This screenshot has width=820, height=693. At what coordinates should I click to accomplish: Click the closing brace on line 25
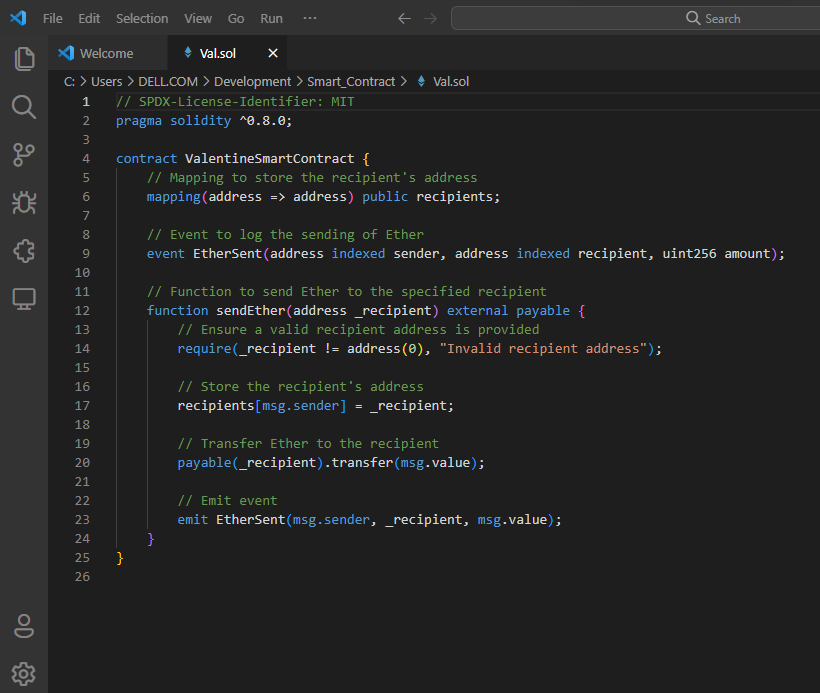120,558
